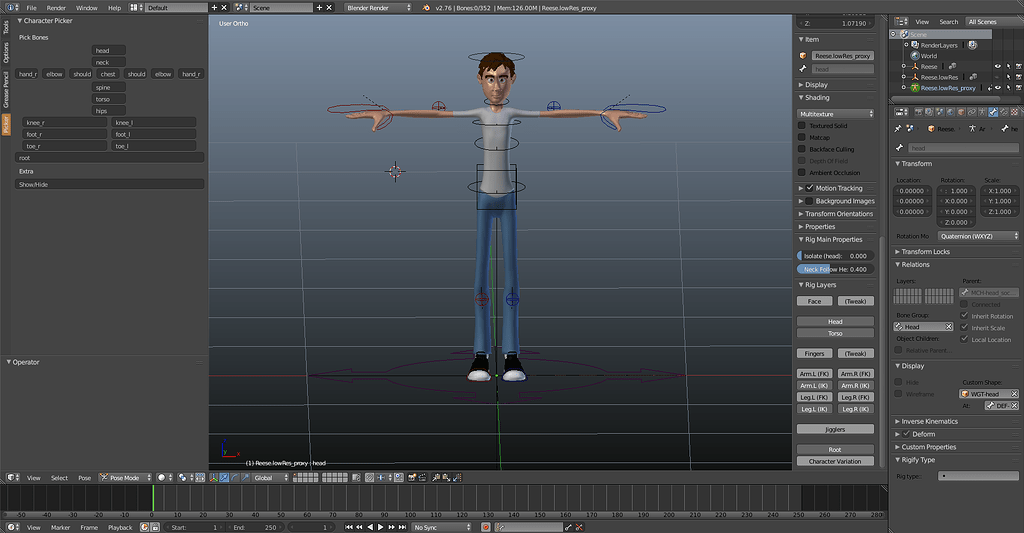Play animation in reverse in timeline

coord(370,527)
